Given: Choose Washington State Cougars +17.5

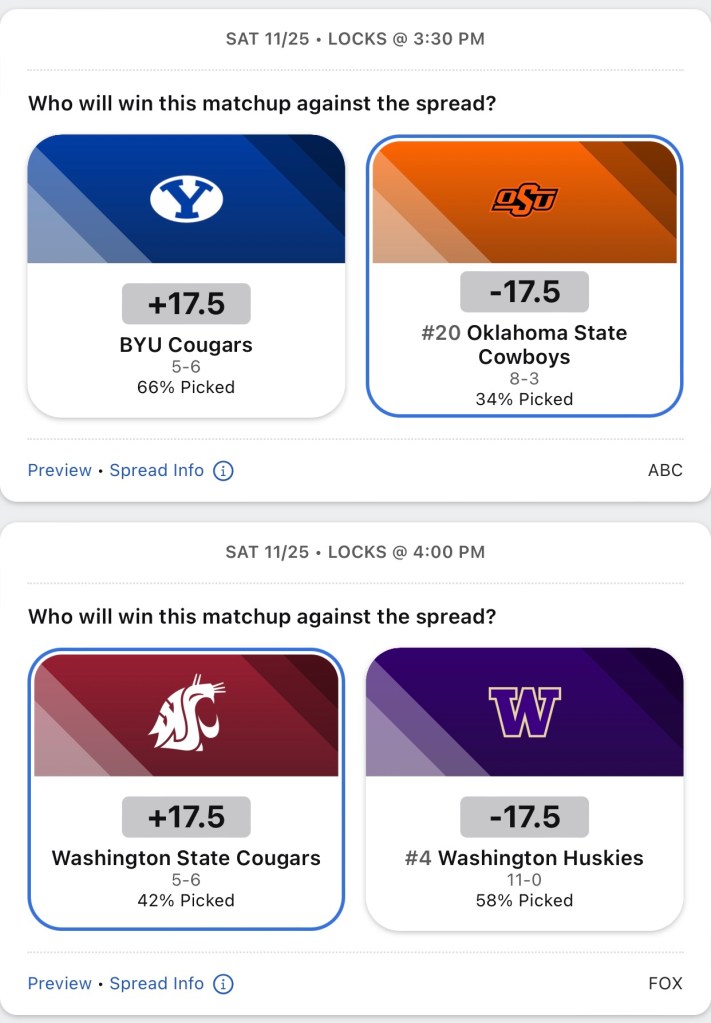Looking at the screenshot, I should tap(186, 817).
